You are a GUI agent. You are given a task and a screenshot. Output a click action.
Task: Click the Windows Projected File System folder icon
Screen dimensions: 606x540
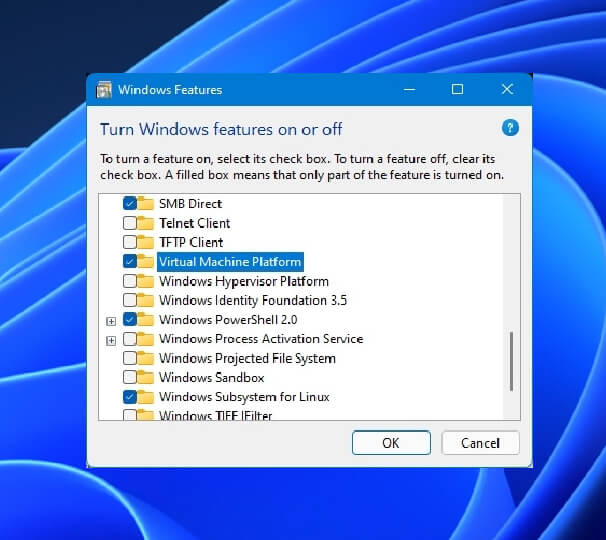[x=145, y=358]
